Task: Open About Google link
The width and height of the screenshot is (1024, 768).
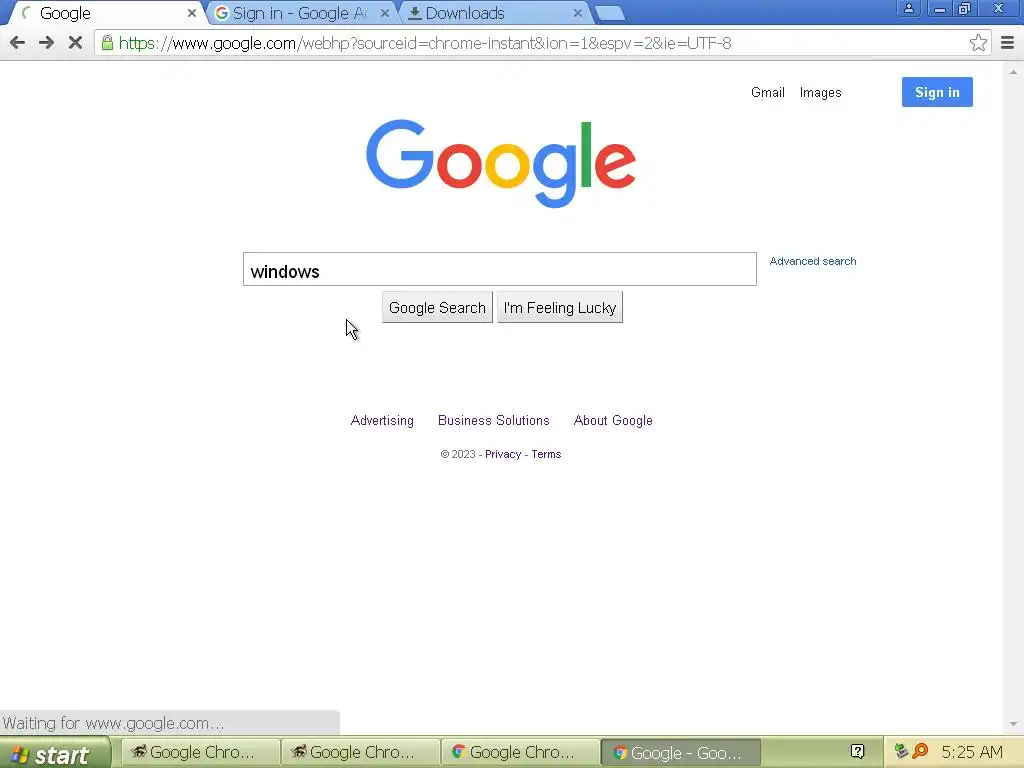Action: [613, 421]
